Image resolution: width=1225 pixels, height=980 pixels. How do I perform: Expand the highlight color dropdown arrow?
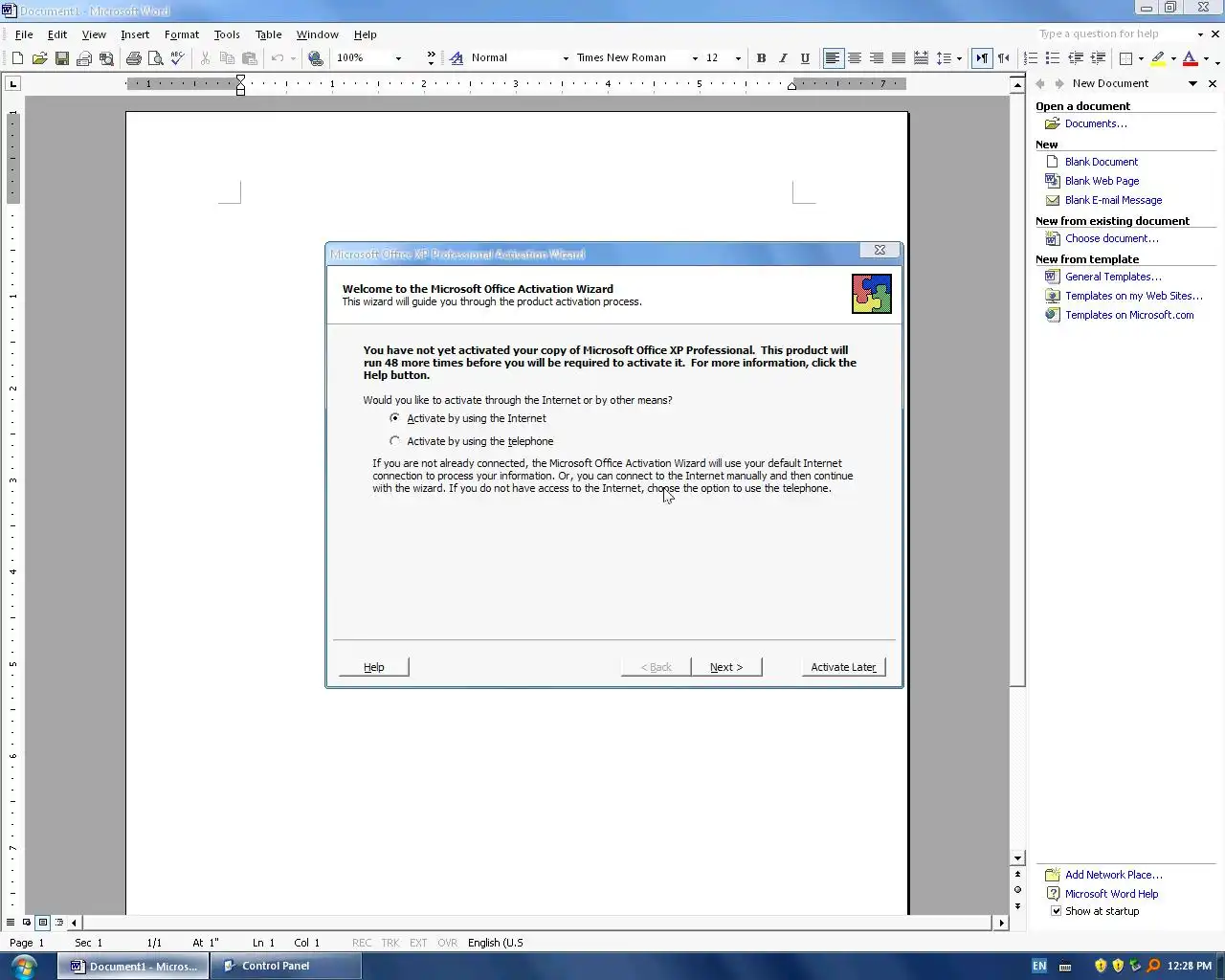coord(1173,58)
